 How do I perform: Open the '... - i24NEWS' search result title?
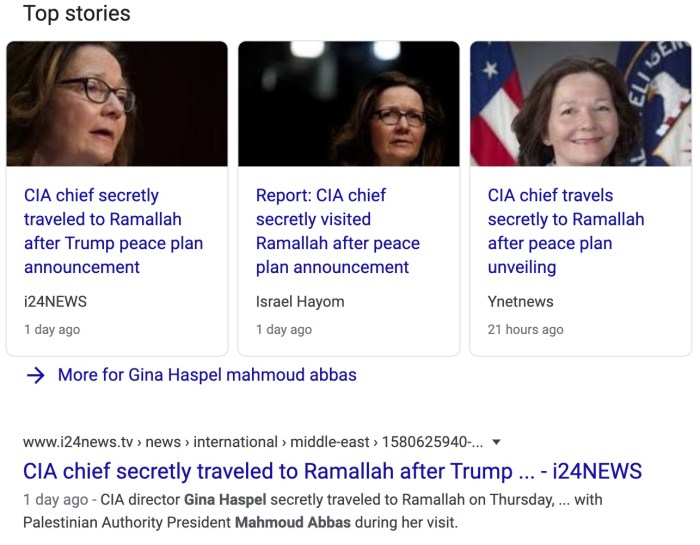click(x=332, y=471)
